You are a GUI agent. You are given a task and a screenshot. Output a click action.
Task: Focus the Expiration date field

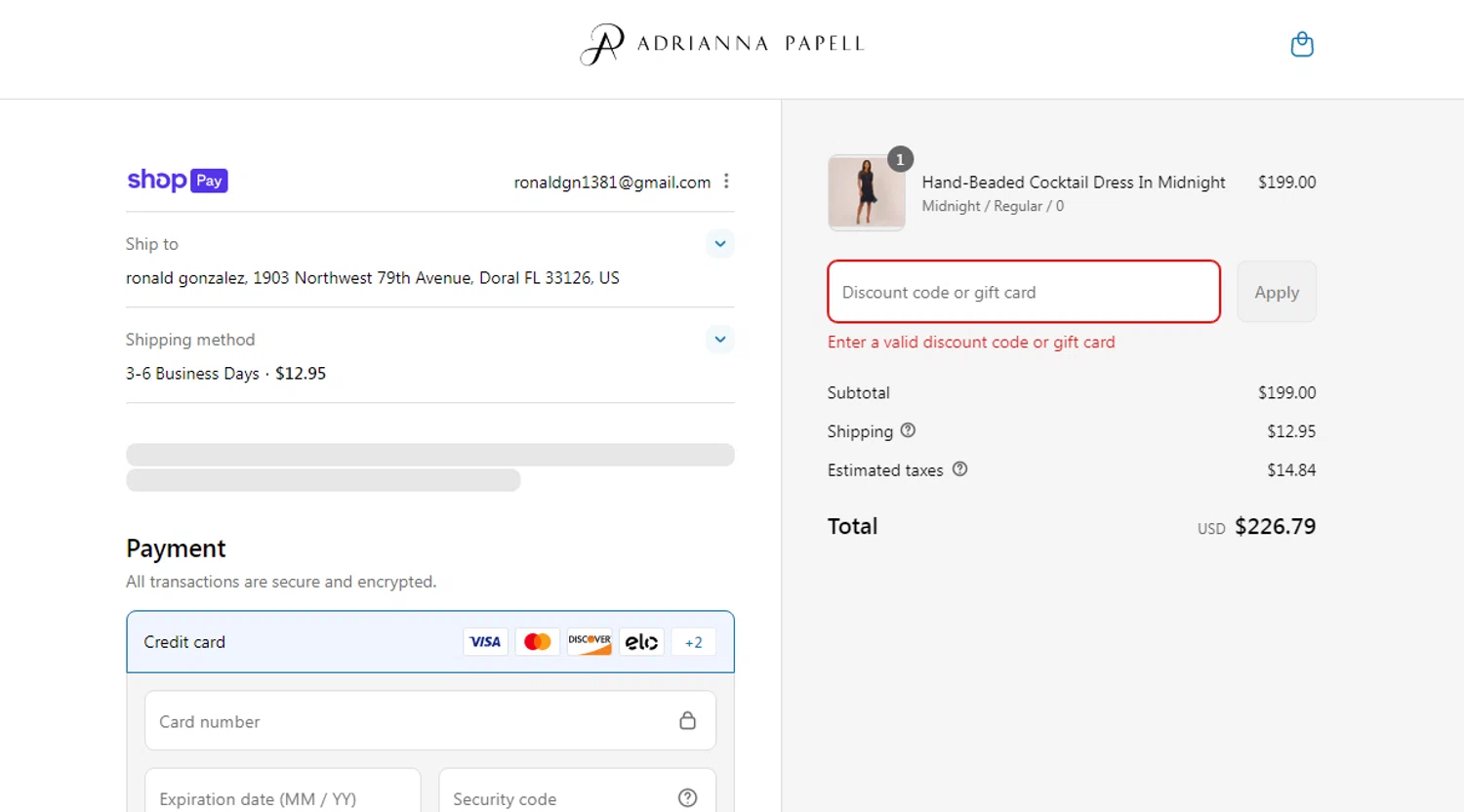point(283,791)
